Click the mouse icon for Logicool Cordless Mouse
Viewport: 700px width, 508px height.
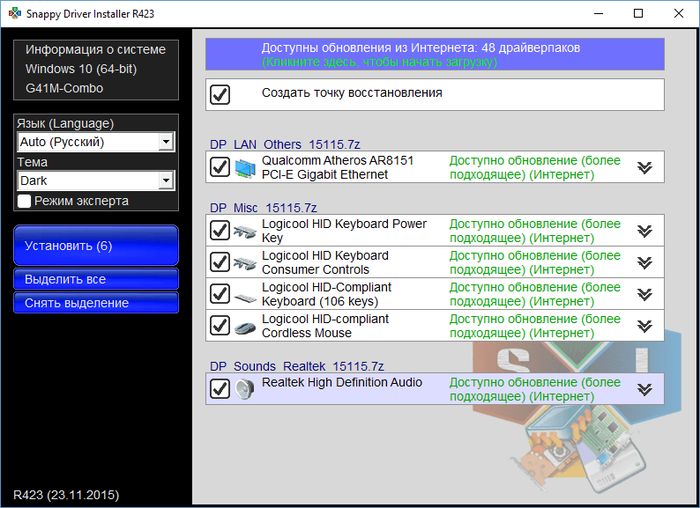click(245, 327)
